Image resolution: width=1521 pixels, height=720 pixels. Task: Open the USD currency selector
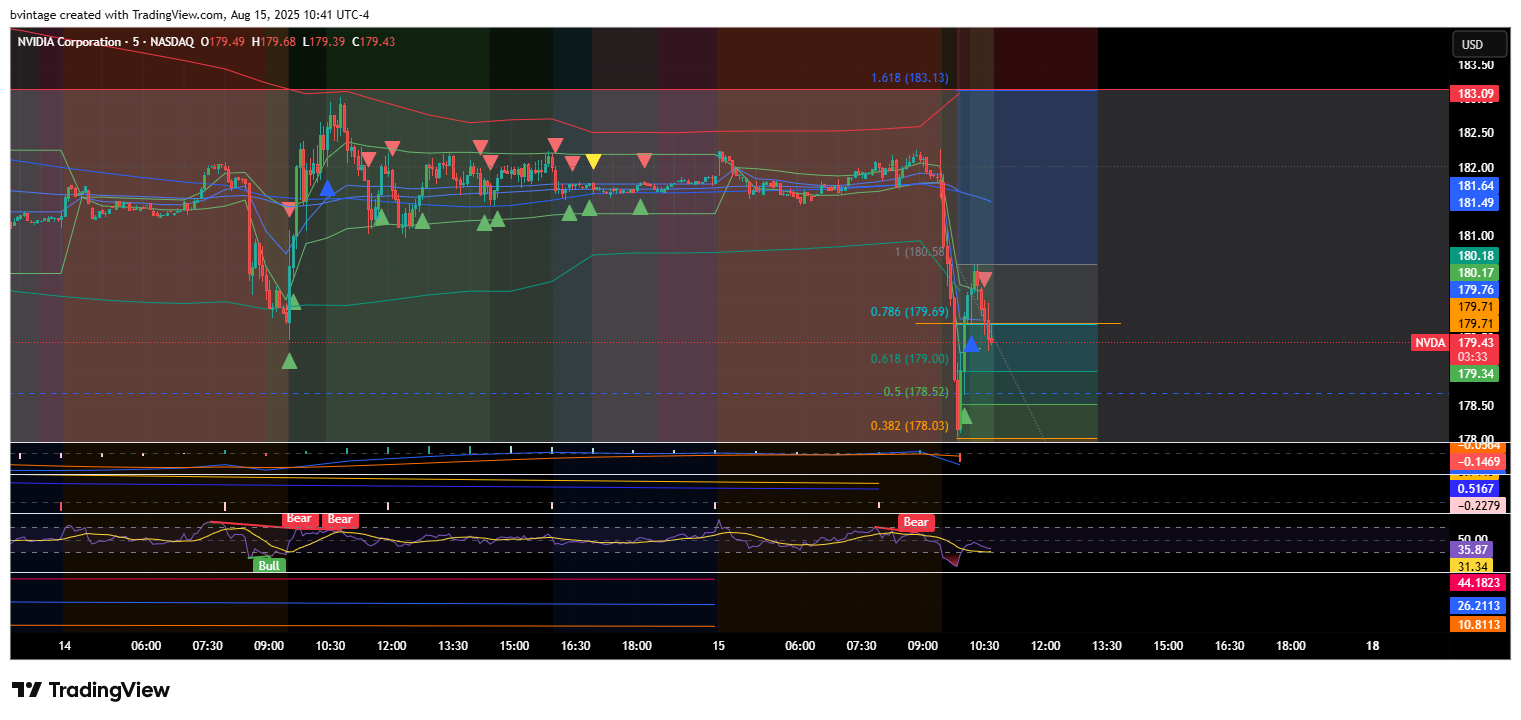1479,44
